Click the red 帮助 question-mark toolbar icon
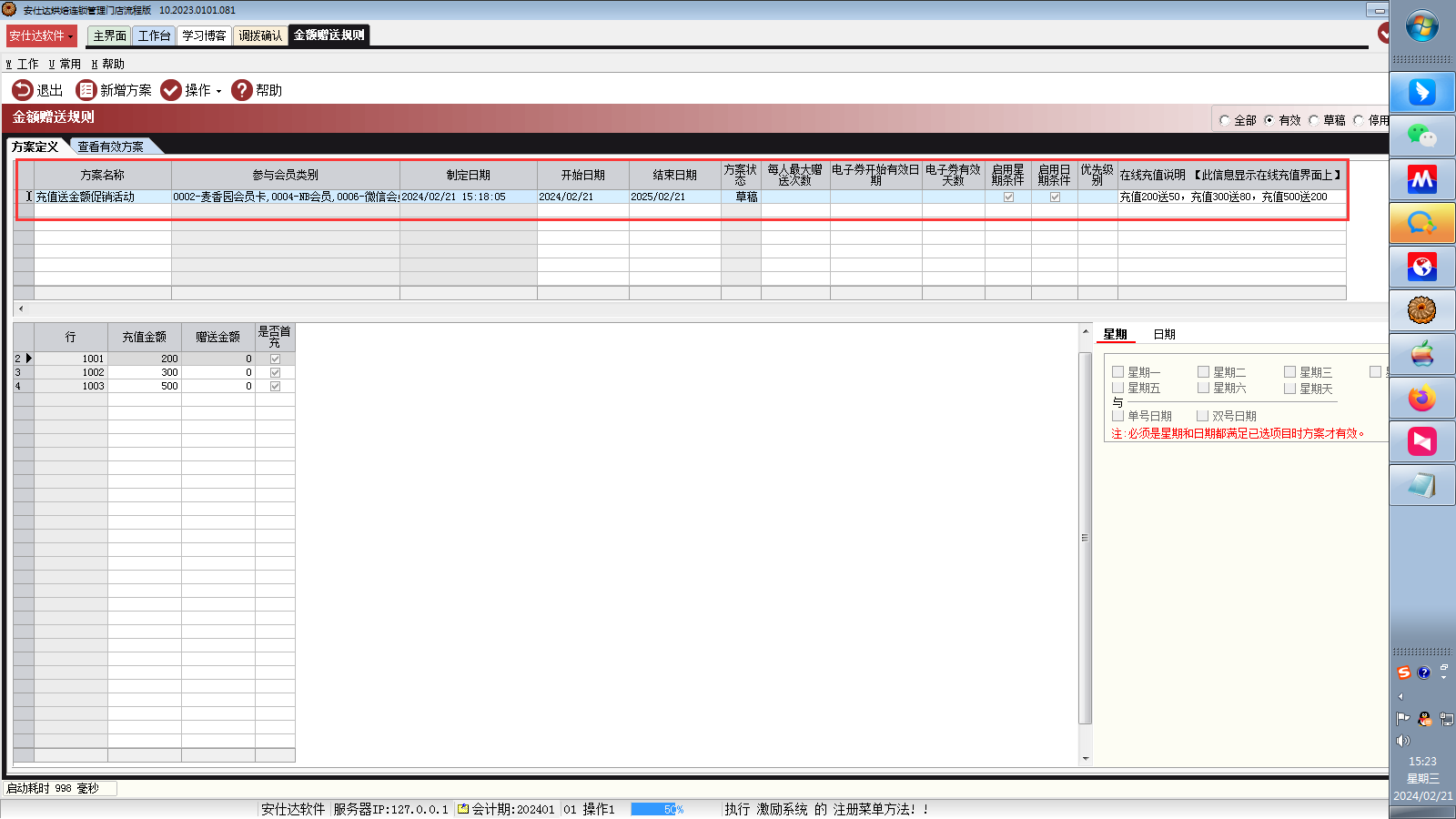1456x819 pixels. (241, 90)
